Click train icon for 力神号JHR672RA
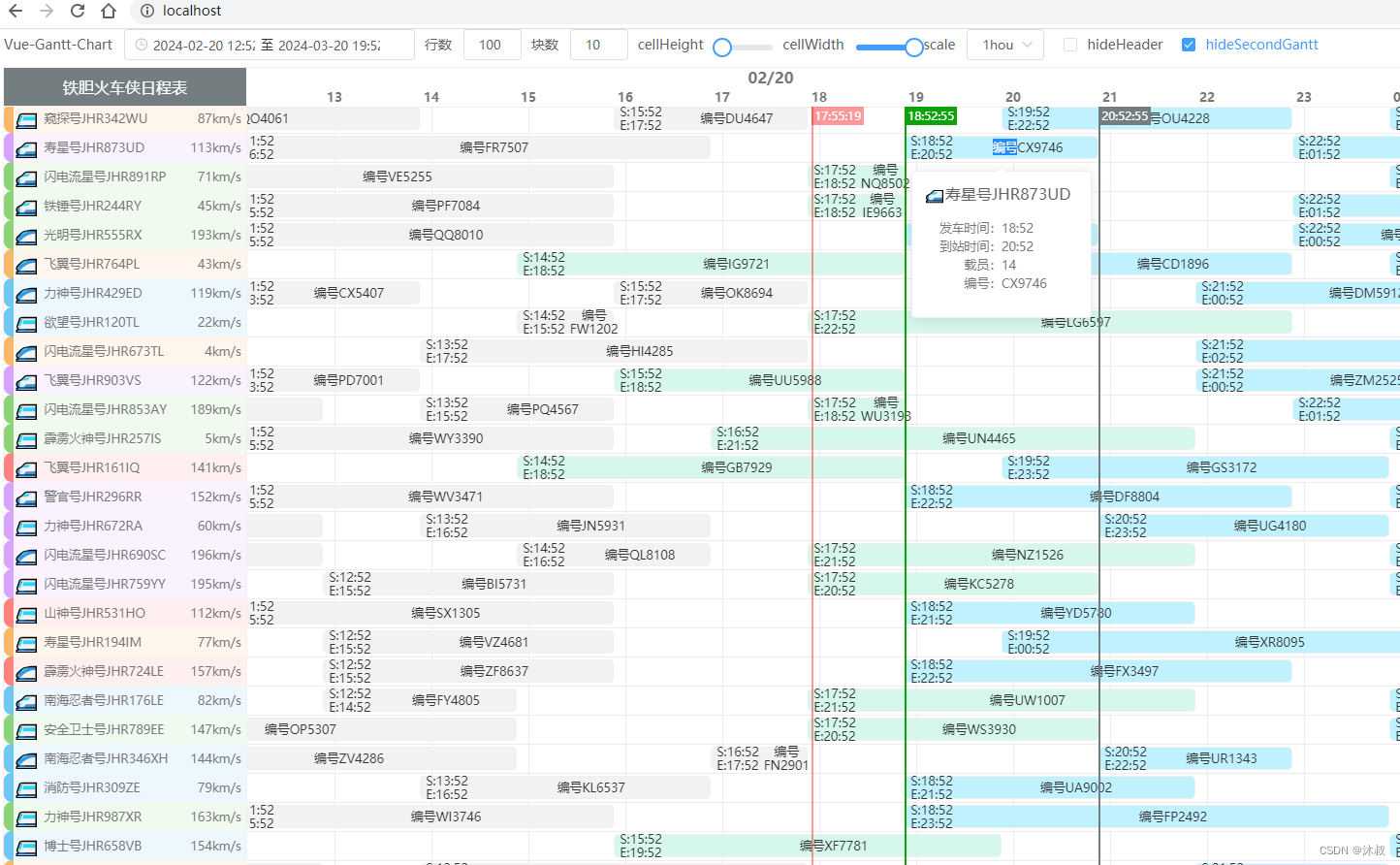 click(x=26, y=527)
